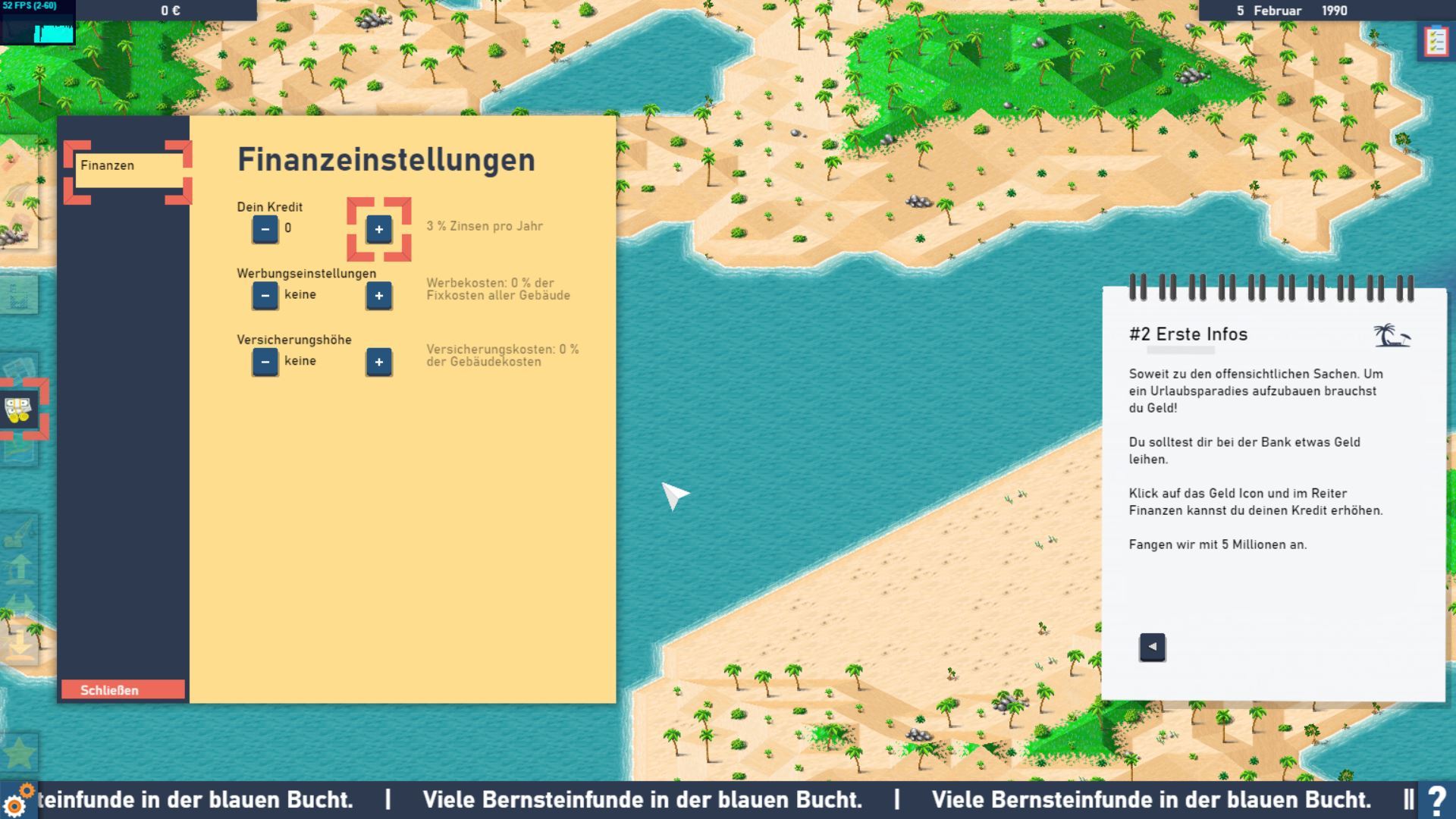Screen dimensions: 1456x819
Task: Increase Dein Kredit with plus button
Action: coord(378,229)
